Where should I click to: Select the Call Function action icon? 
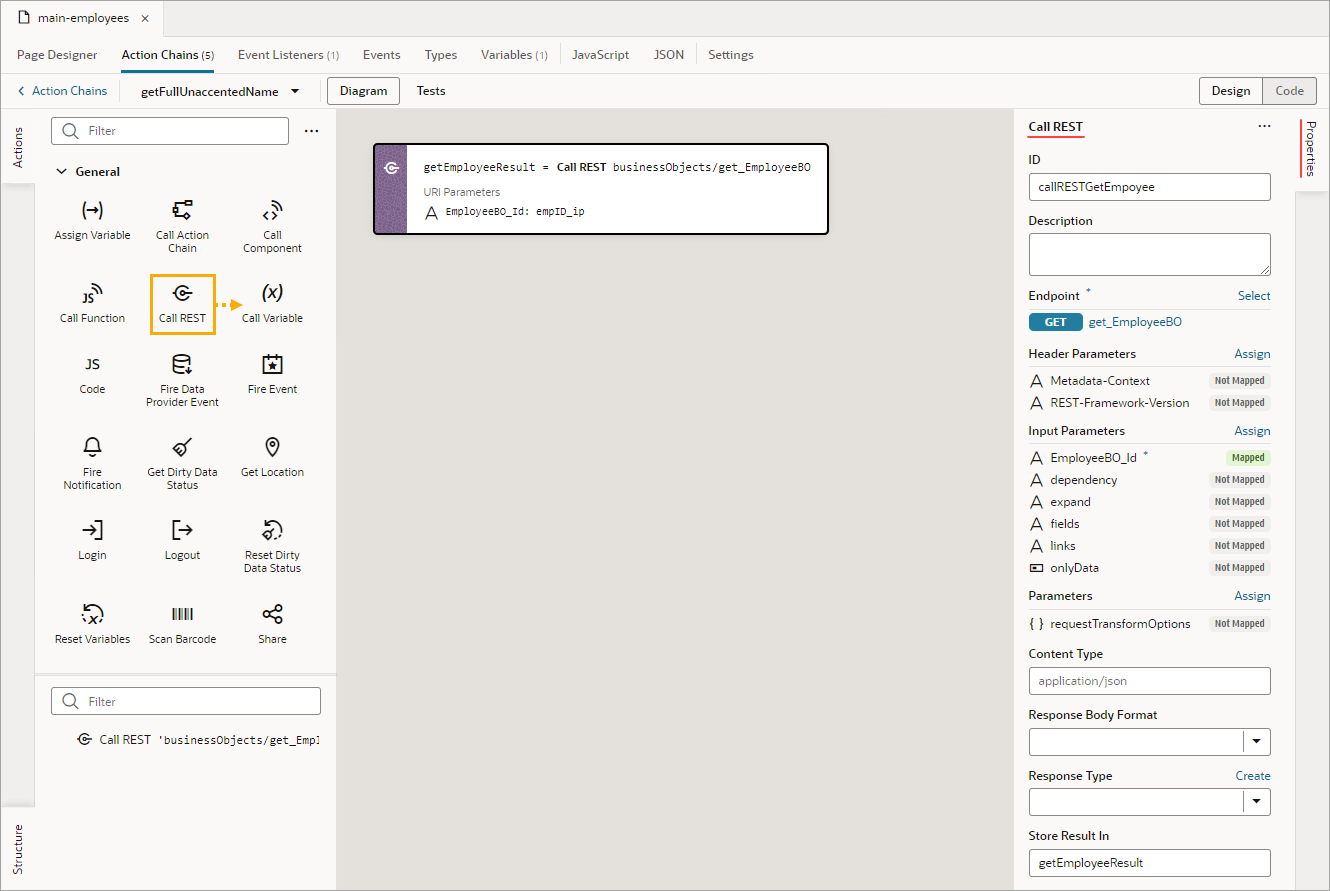click(x=92, y=293)
